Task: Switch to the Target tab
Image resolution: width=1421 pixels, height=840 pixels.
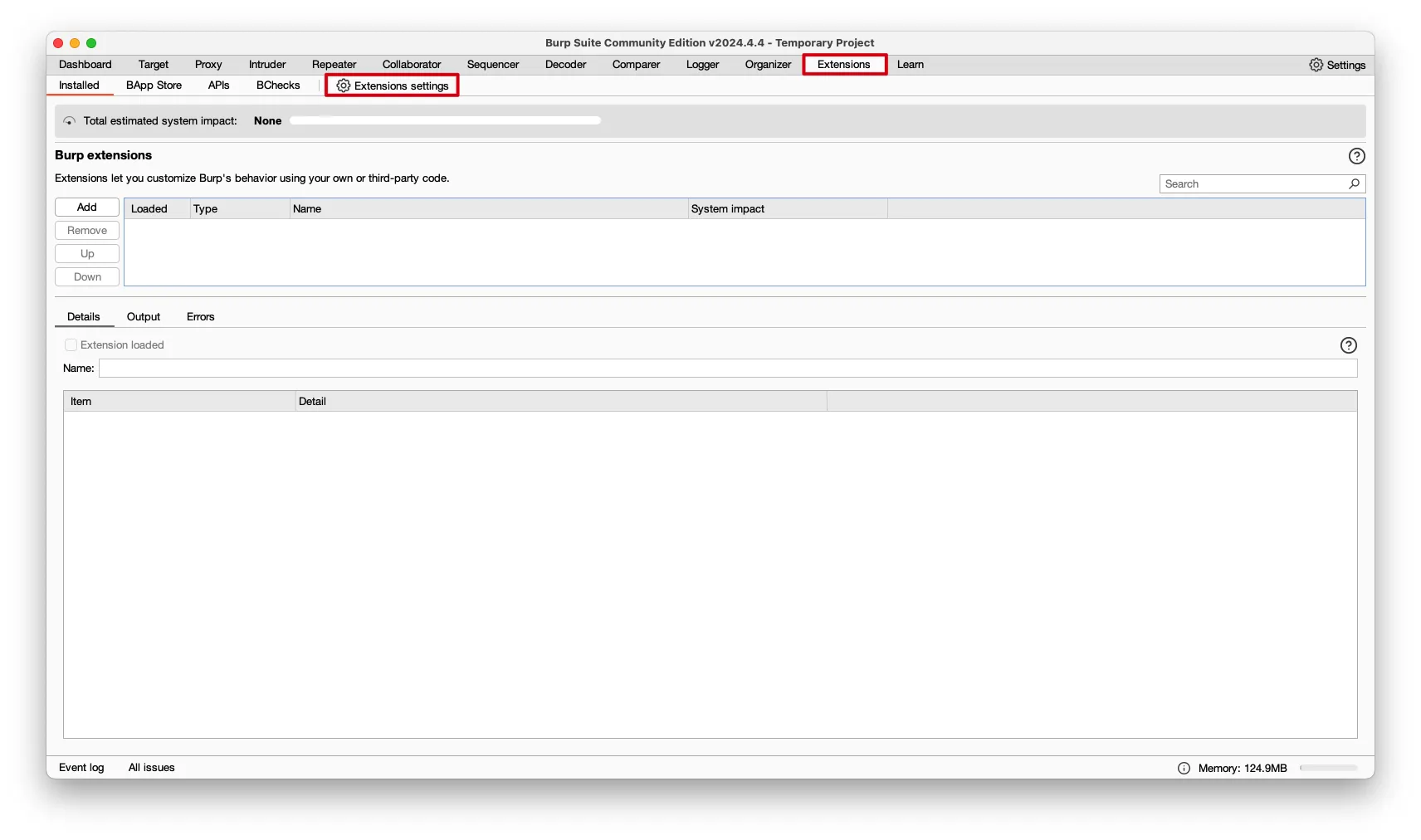Action: (x=154, y=65)
